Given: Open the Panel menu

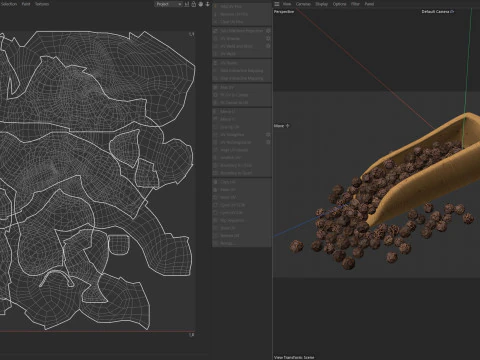Looking at the screenshot, I should [x=369, y=4].
